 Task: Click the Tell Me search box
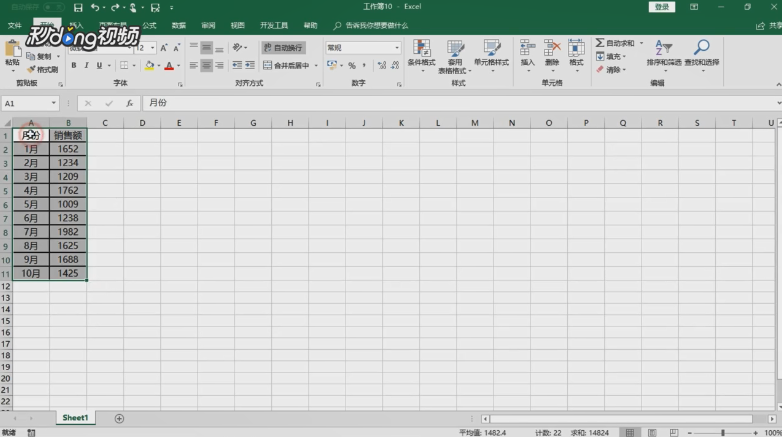(371, 25)
